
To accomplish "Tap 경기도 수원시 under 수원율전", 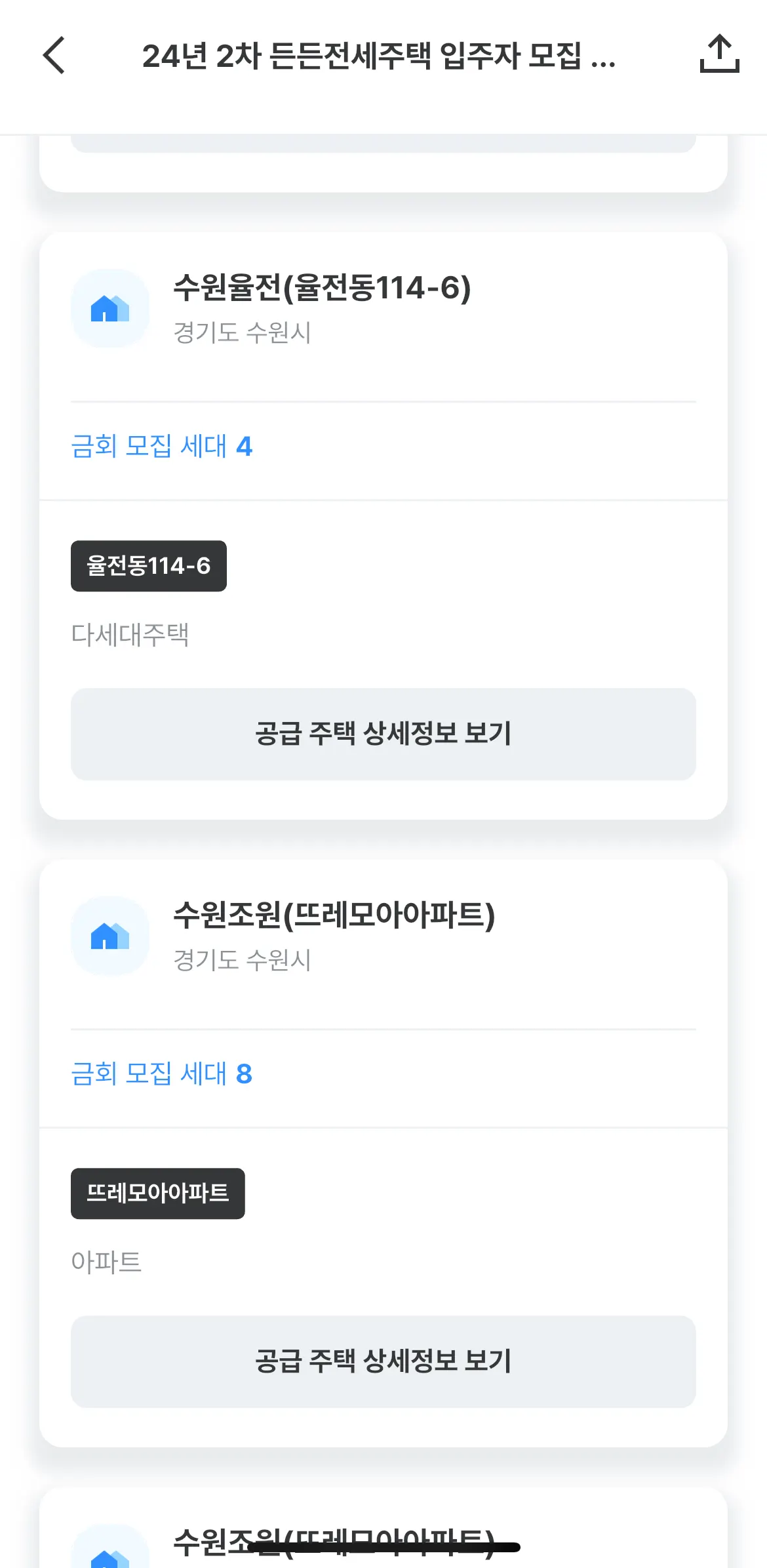I will tap(242, 332).
